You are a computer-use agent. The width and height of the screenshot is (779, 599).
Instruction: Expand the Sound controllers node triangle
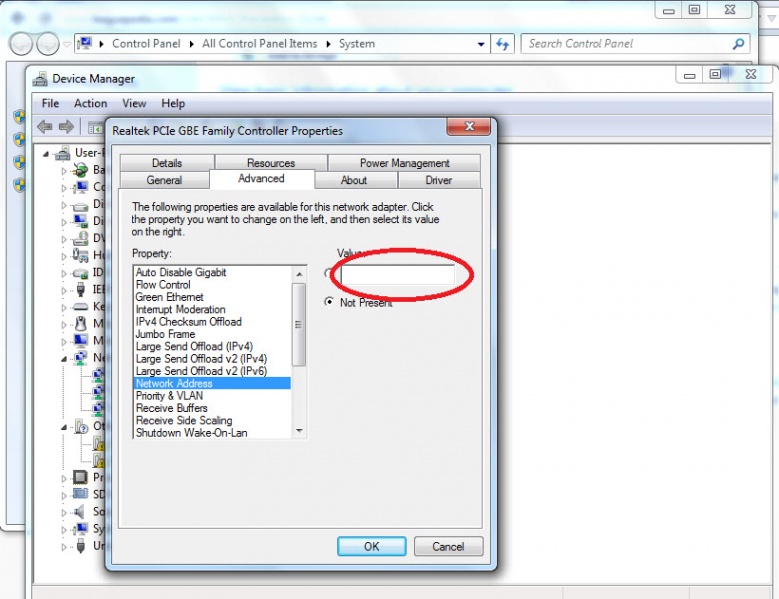coord(64,513)
